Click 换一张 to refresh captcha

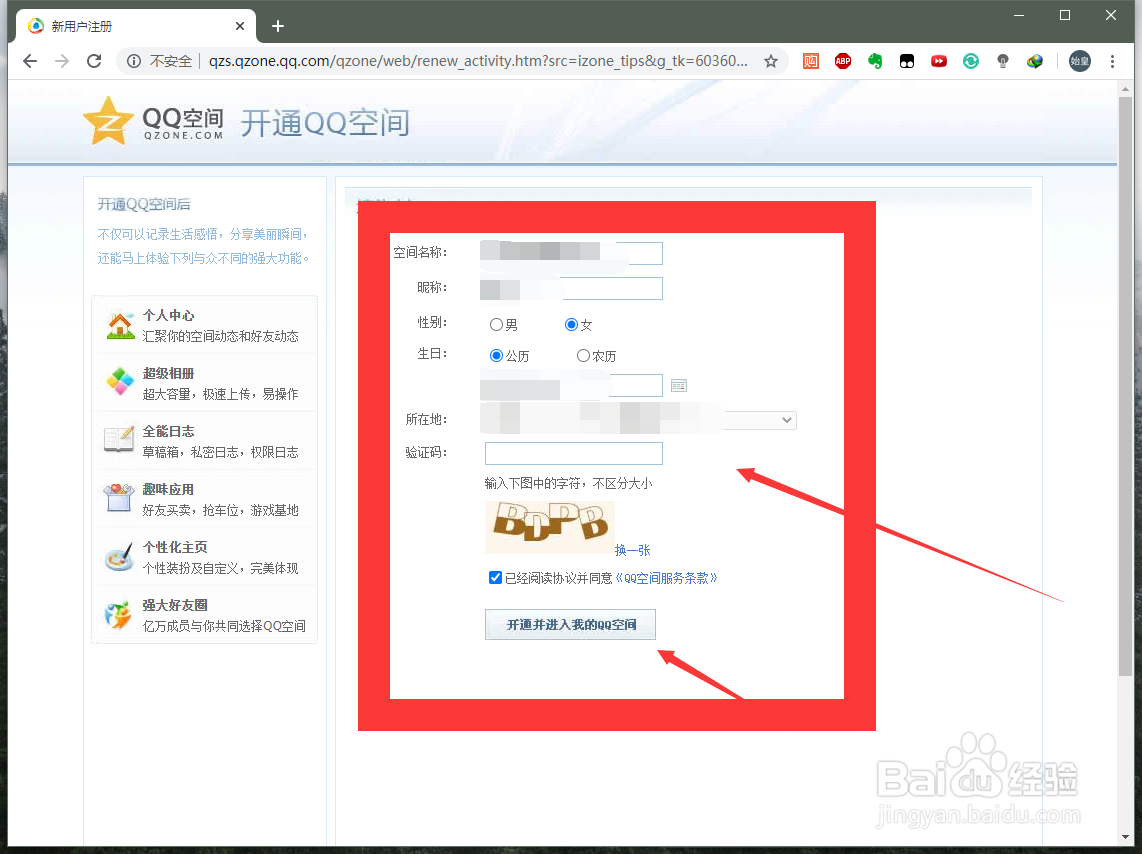pyautogui.click(x=632, y=550)
